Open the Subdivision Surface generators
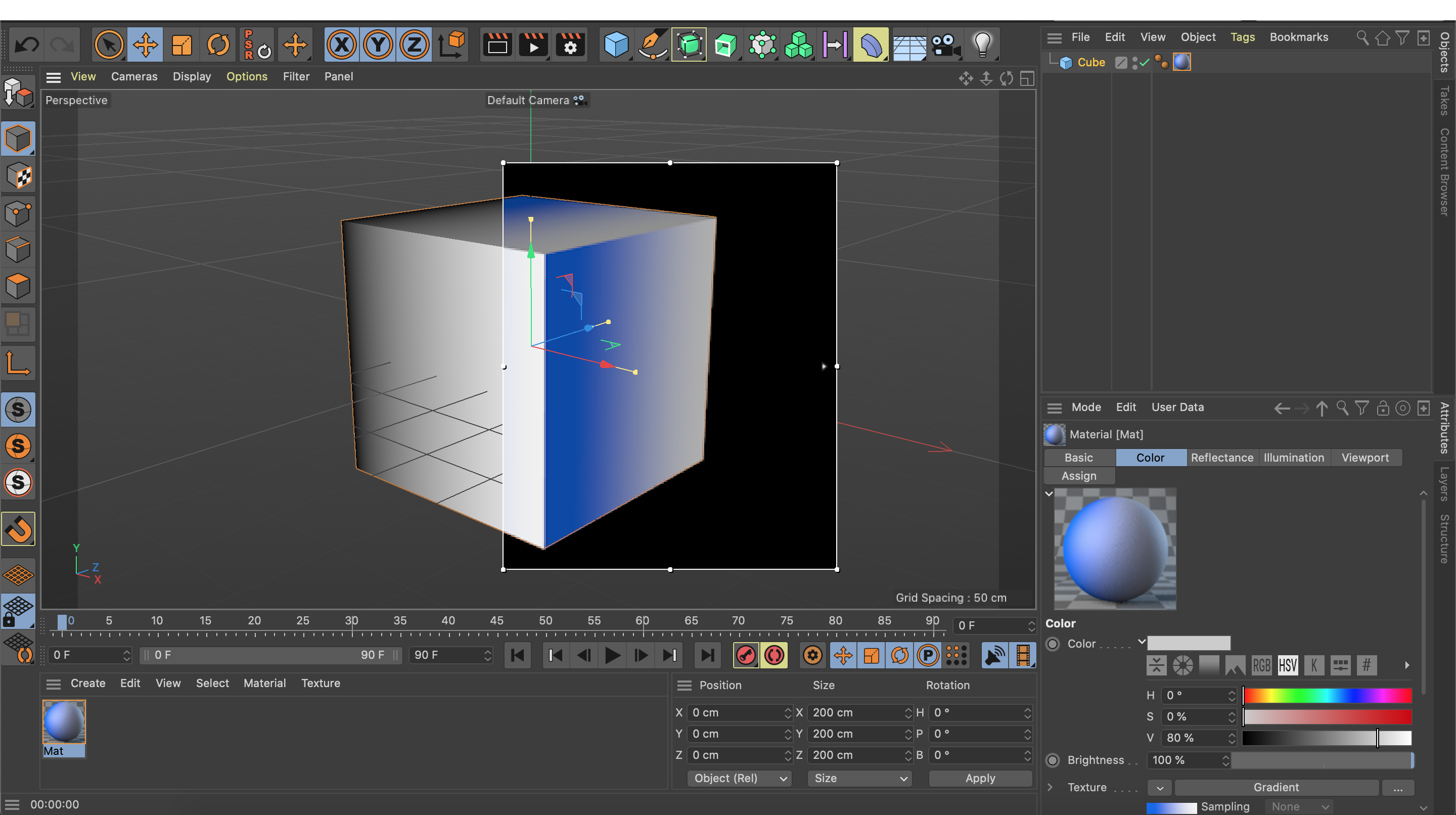 pos(689,44)
